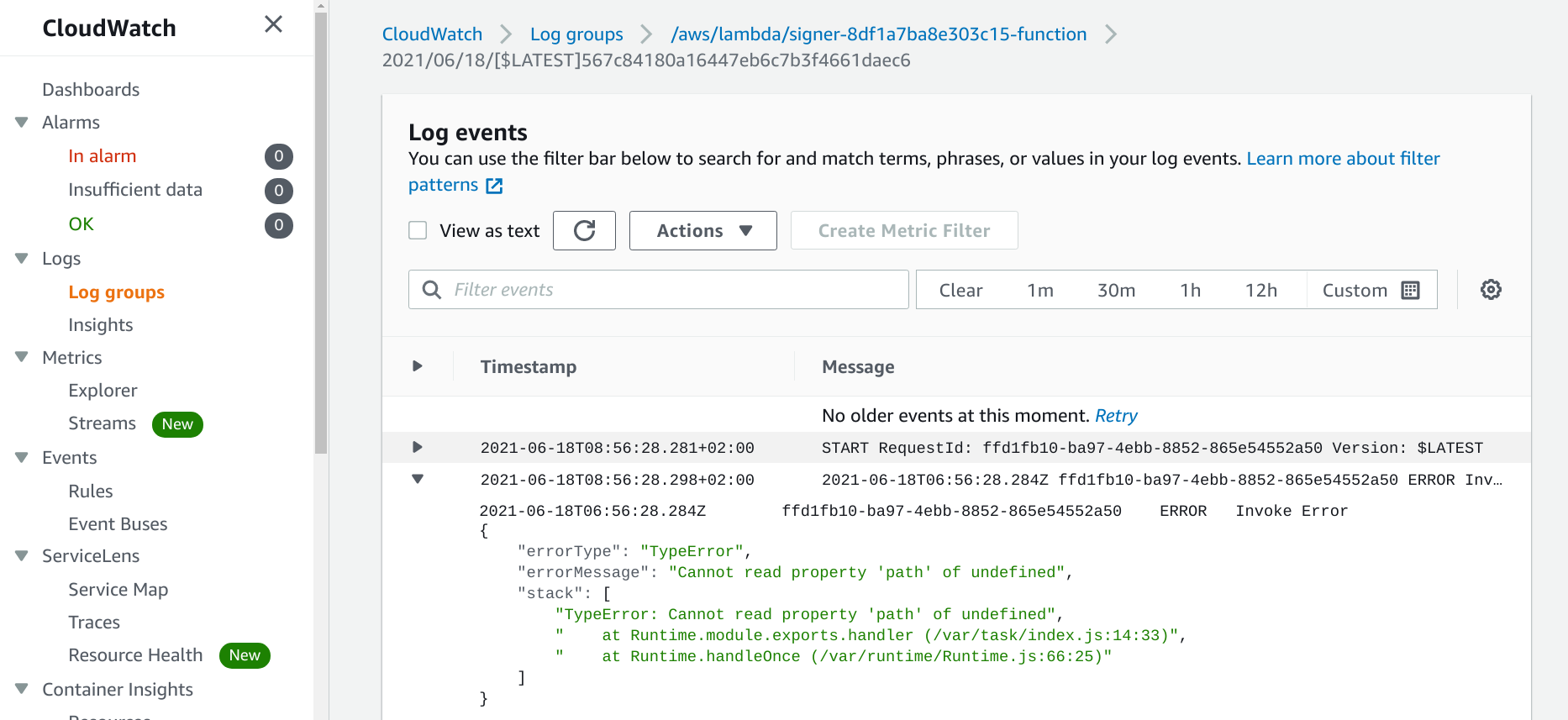This screenshot has width=1568, height=720.
Task: Collapse the expanded ERROR log event
Action: [x=417, y=479]
